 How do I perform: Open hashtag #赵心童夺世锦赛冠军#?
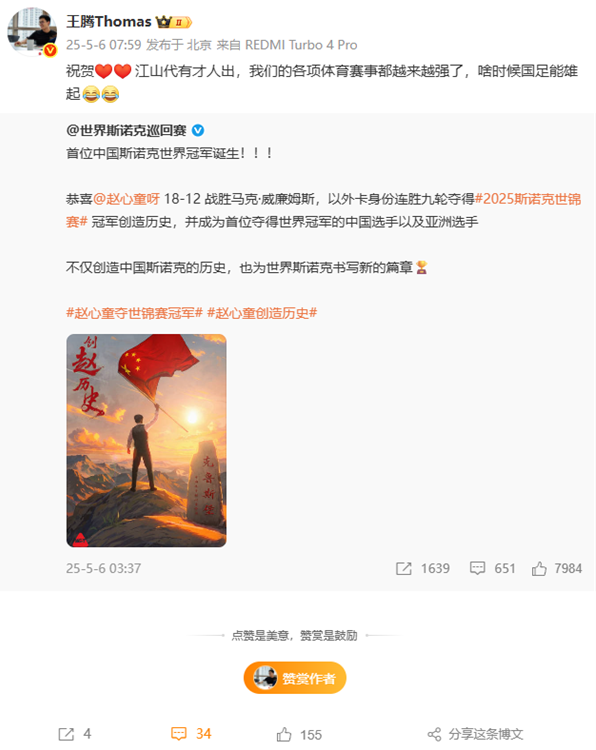tap(134, 313)
